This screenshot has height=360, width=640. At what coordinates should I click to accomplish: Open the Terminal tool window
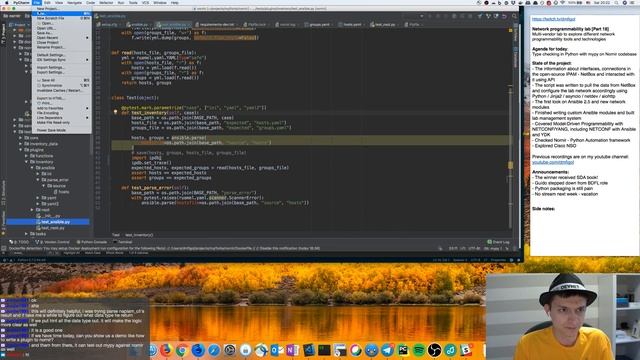coord(122,242)
